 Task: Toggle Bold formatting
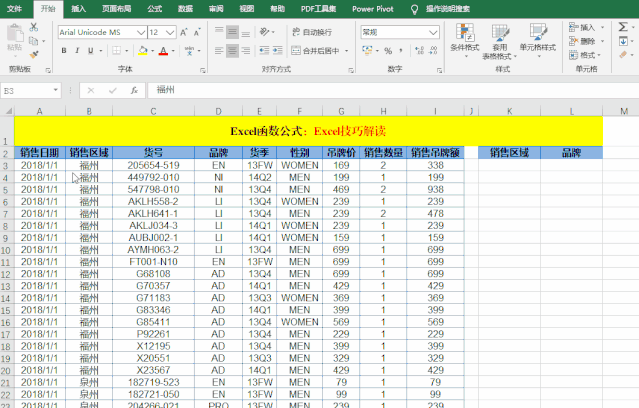click(64, 50)
